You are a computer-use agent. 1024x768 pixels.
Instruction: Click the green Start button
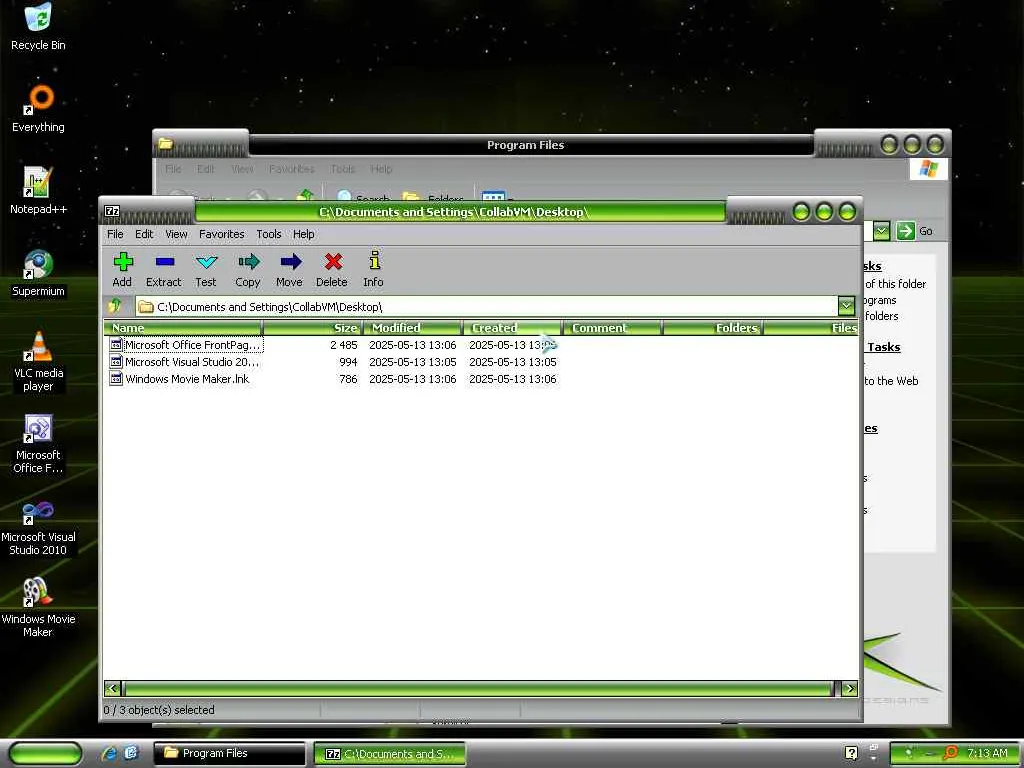(45, 753)
